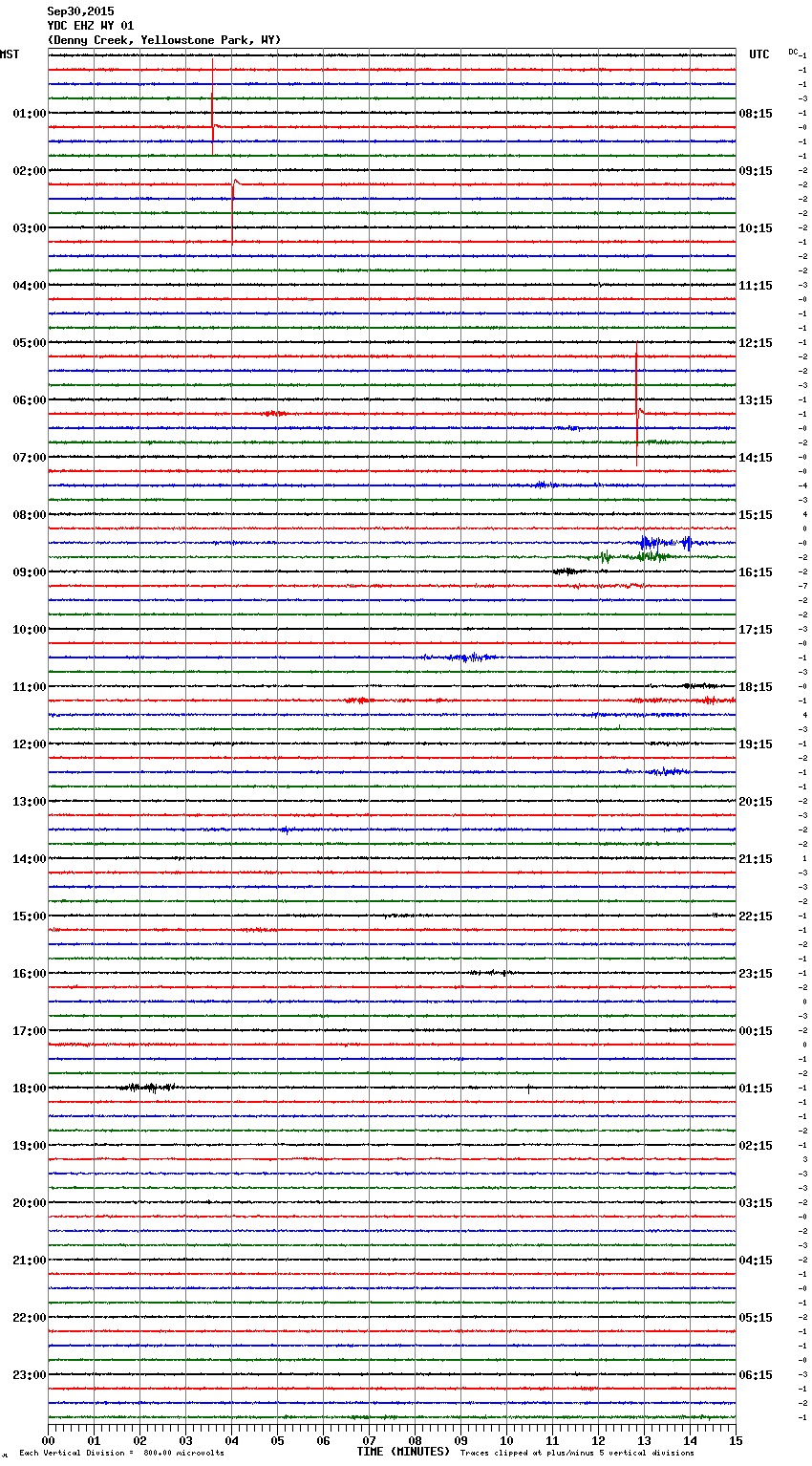Click the 19:15 UTC time label
The height and width of the screenshot is (1466, 812).
tap(756, 744)
